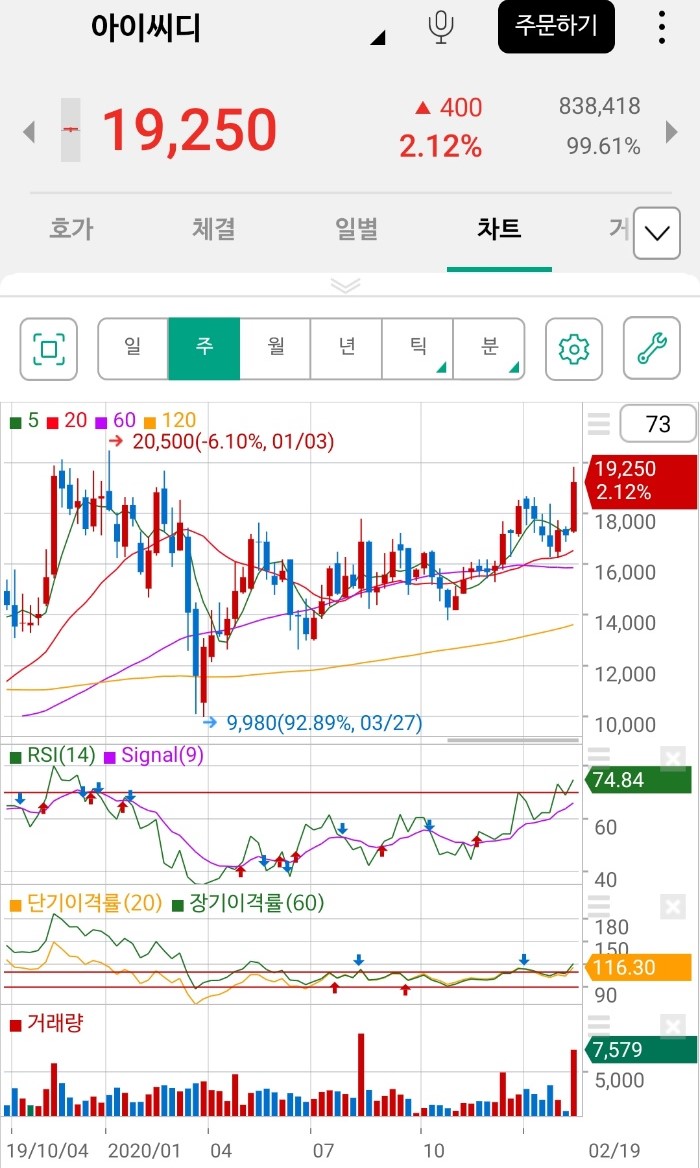Go to previous stock with left arrow
Screen dimensions: 700x1168
(29, 133)
